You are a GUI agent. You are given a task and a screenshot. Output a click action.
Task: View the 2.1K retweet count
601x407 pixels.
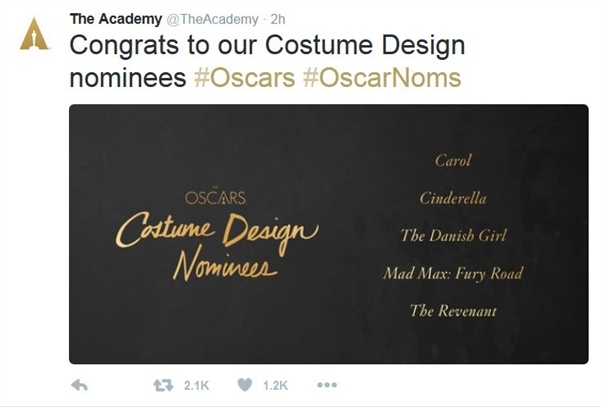click(x=196, y=386)
